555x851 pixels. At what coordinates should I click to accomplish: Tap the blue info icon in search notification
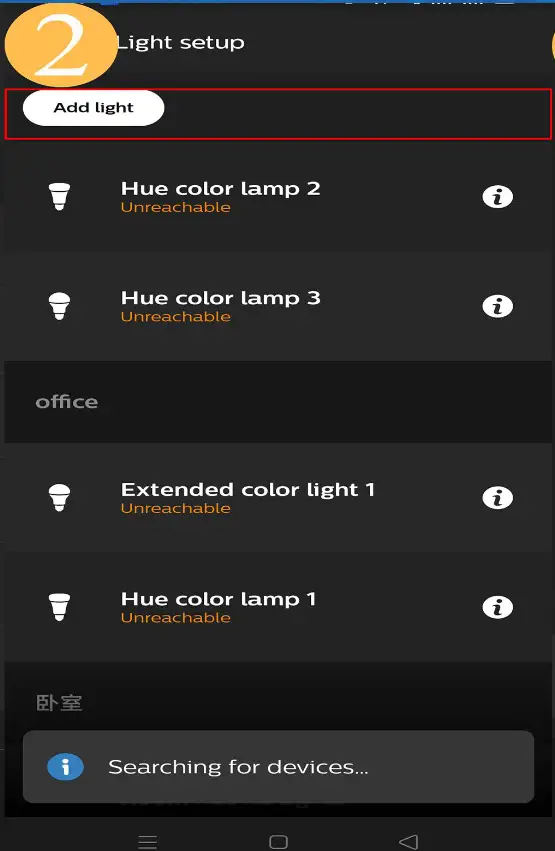[x=65, y=767]
